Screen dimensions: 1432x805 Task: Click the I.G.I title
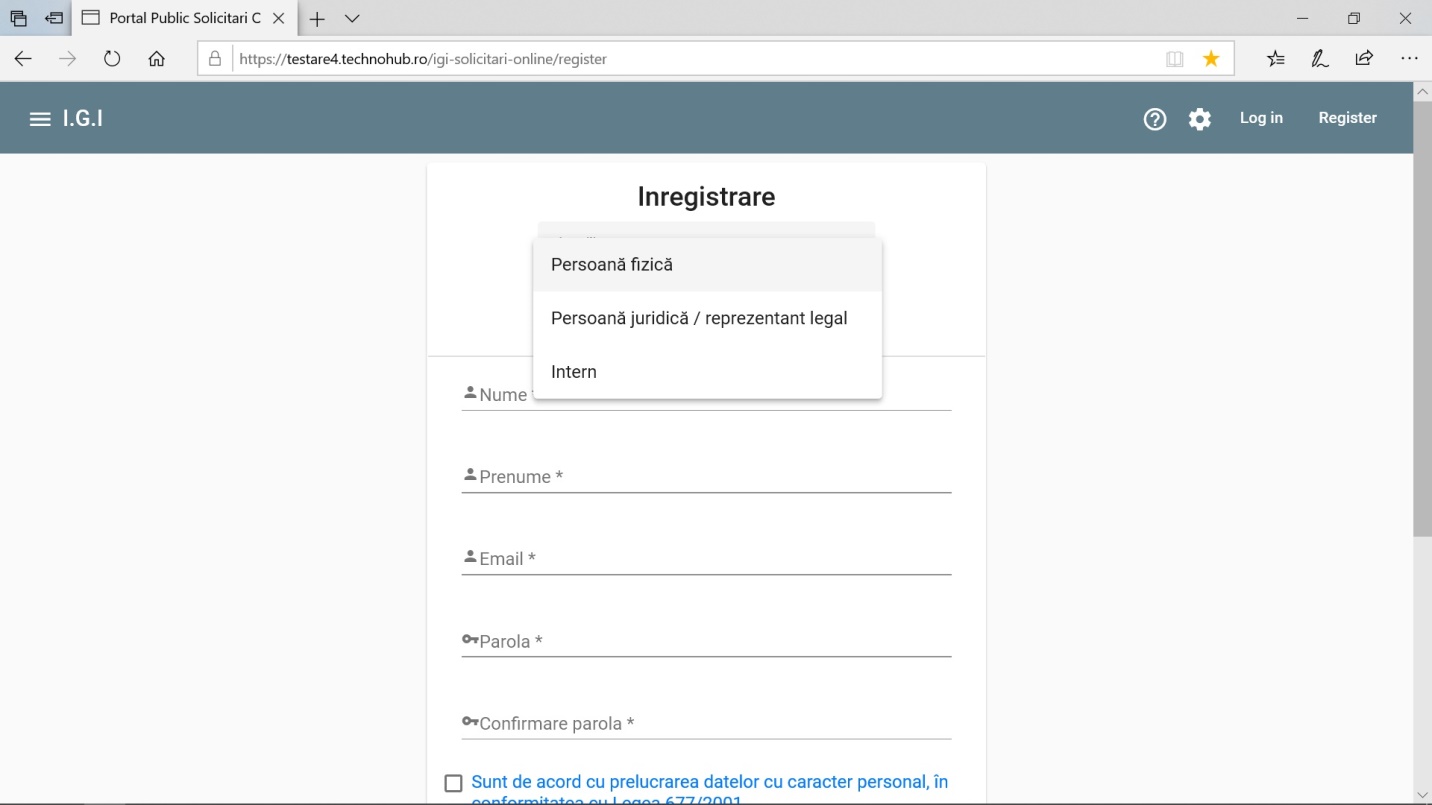pyautogui.click(x=83, y=119)
